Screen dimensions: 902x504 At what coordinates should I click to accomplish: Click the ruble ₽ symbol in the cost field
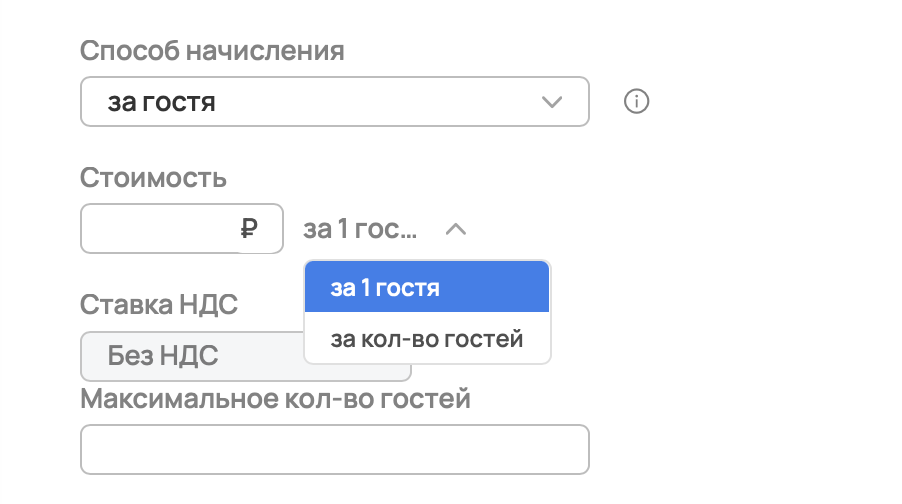click(250, 229)
